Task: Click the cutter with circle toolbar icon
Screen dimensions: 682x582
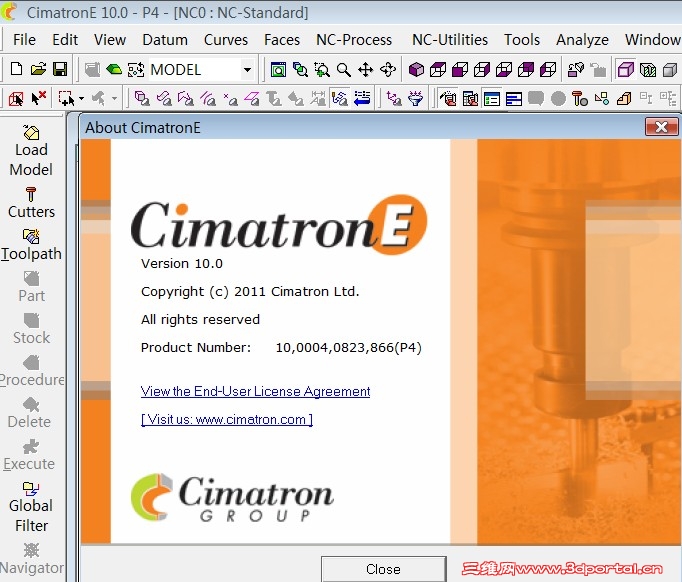Action: (580, 99)
